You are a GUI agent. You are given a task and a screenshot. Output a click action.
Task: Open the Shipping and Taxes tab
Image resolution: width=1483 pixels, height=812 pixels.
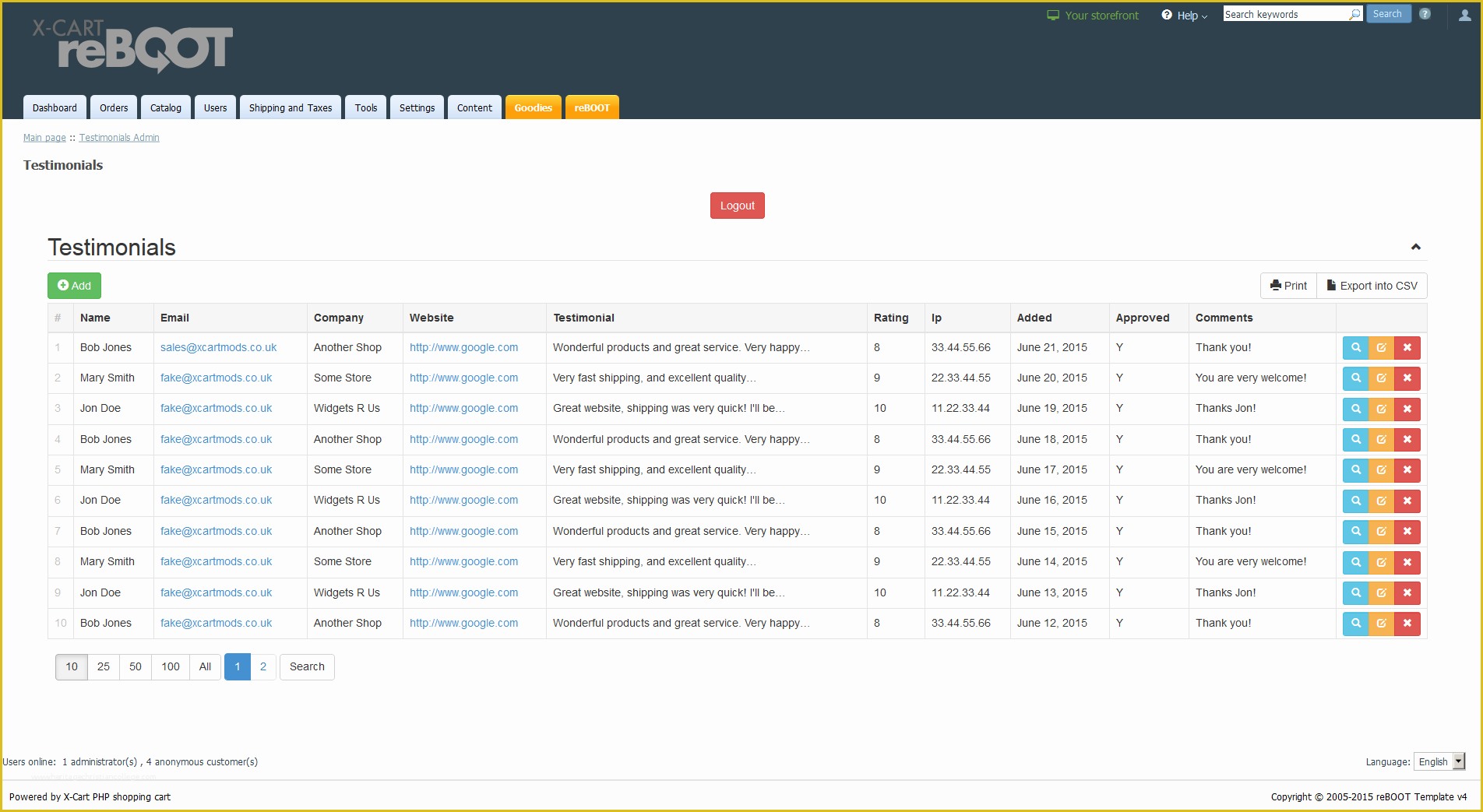(x=291, y=107)
